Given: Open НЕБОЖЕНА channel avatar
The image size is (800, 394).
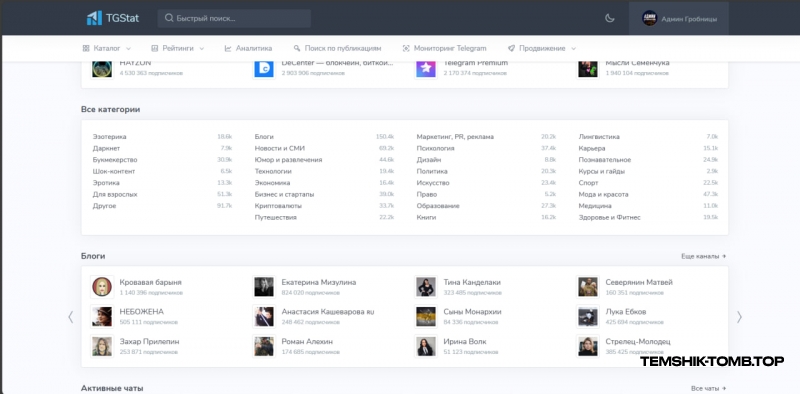Looking at the screenshot, I should (x=102, y=316).
